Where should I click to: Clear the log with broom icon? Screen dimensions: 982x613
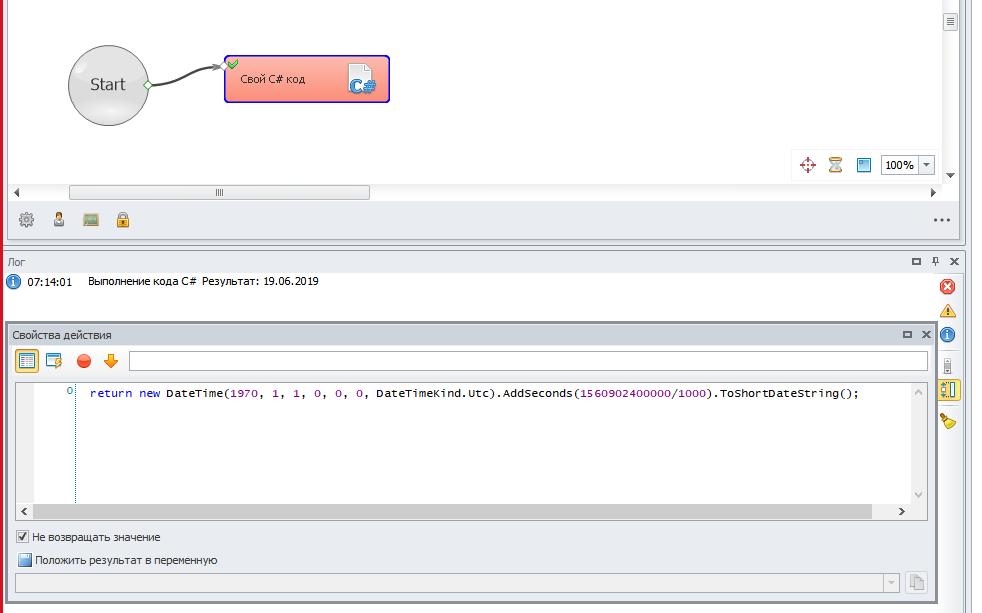[948, 421]
